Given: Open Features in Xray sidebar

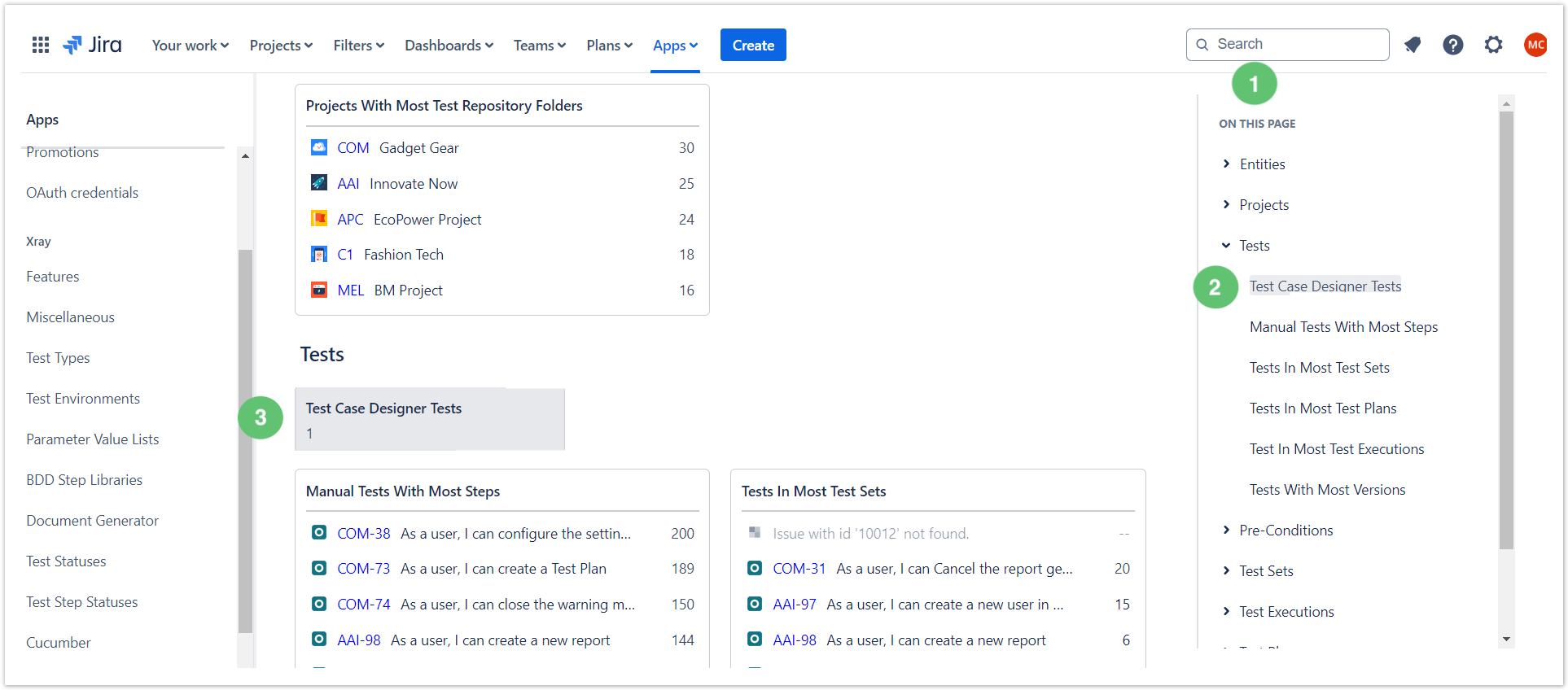Looking at the screenshot, I should pyautogui.click(x=53, y=277).
